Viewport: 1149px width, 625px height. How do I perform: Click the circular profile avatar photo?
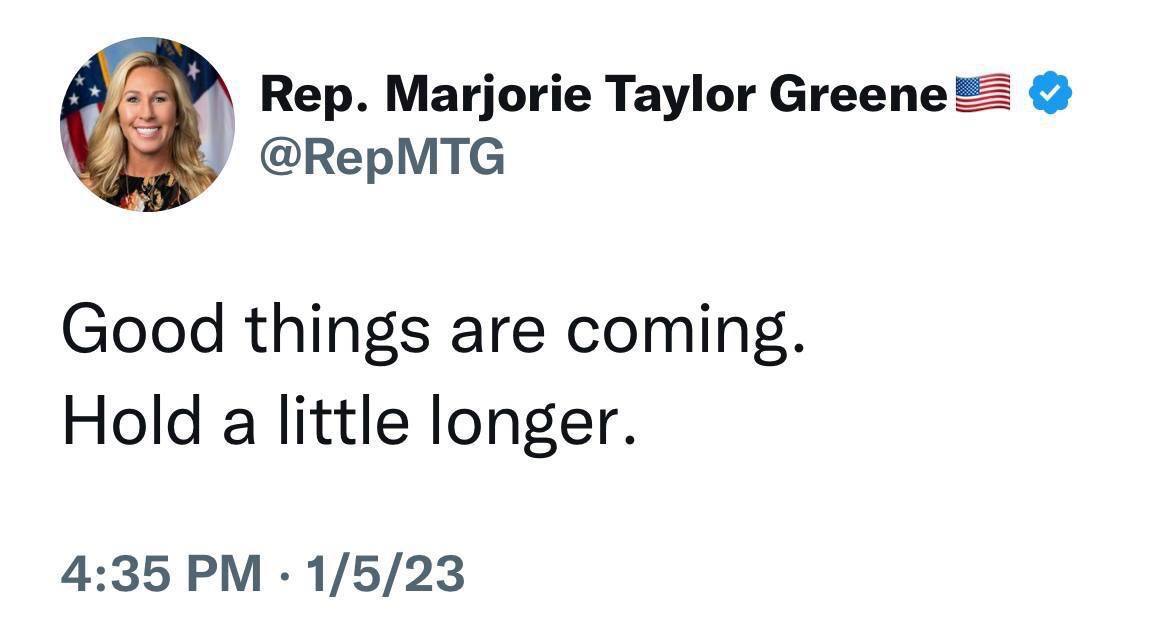pyautogui.click(x=147, y=124)
